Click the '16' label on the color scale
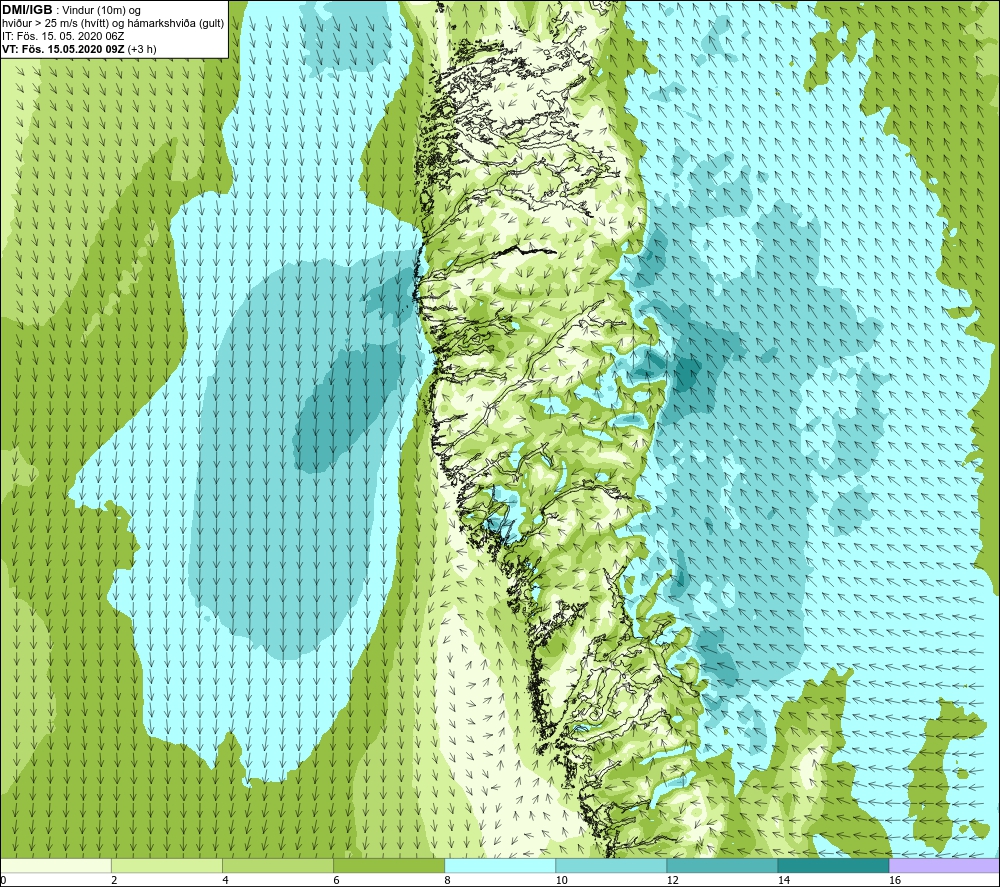This screenshot has width=1000, height=887. point(894,880)
